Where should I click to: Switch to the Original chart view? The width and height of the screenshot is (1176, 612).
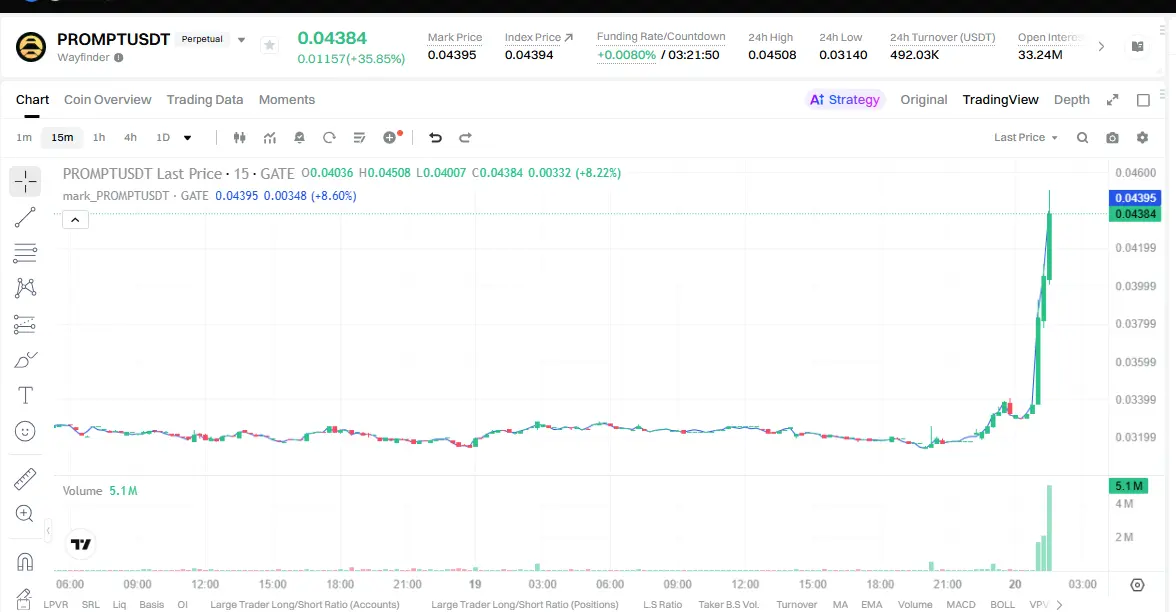tap(923, 100)
